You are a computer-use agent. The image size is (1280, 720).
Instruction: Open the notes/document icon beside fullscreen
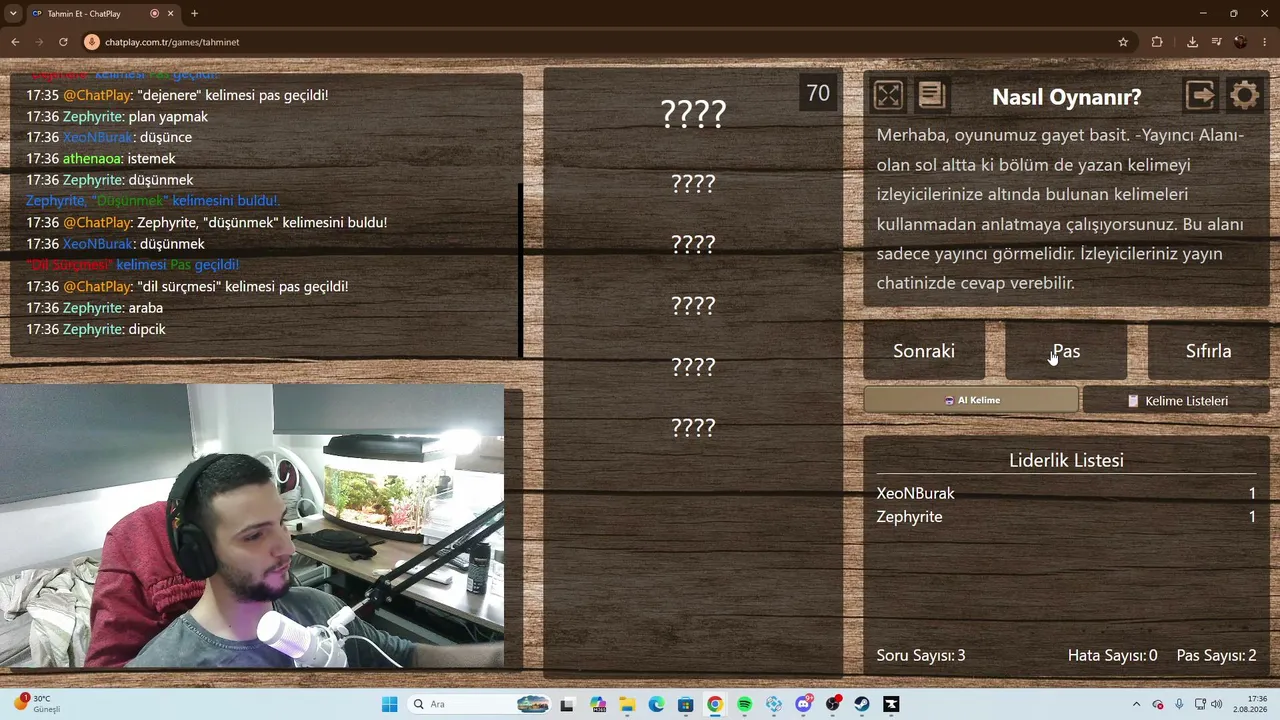click(931, 95)
